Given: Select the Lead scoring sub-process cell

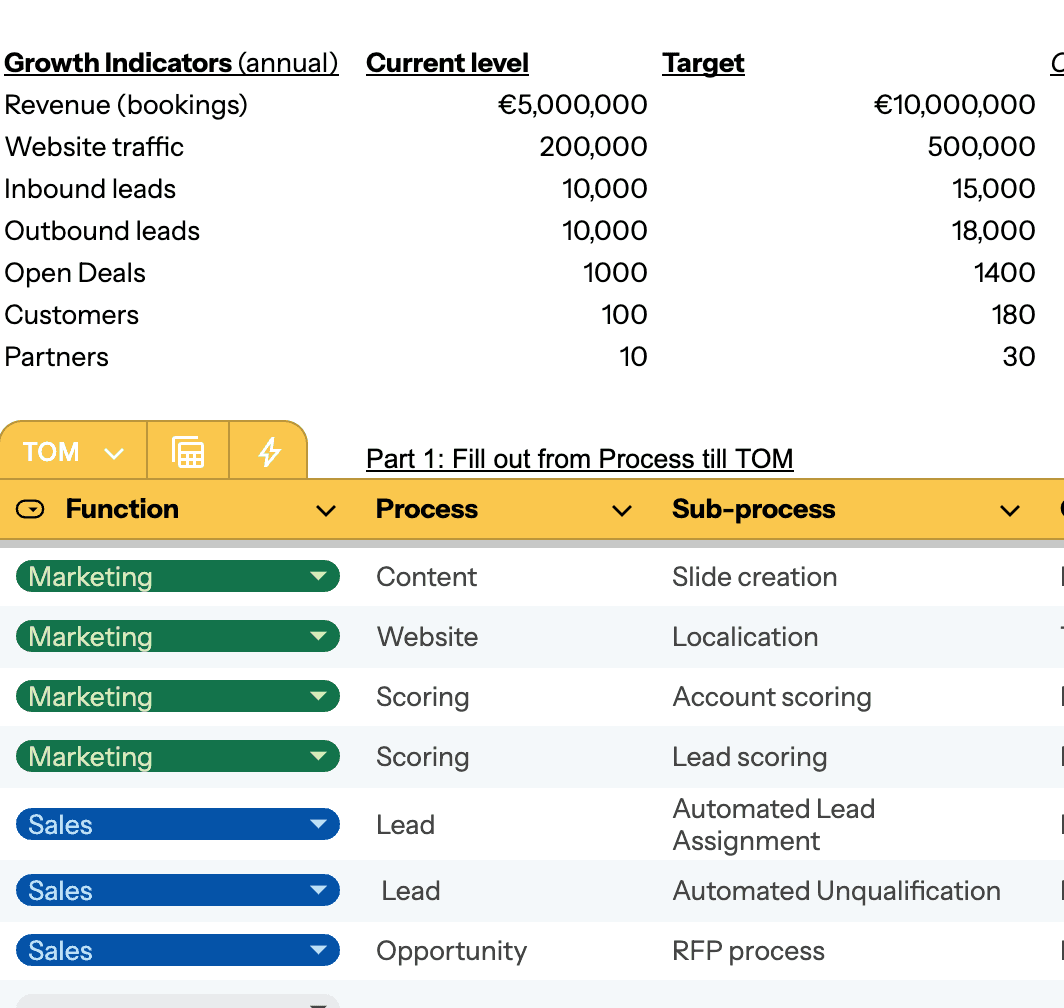Looking at the screenshot, I should 750,757.
